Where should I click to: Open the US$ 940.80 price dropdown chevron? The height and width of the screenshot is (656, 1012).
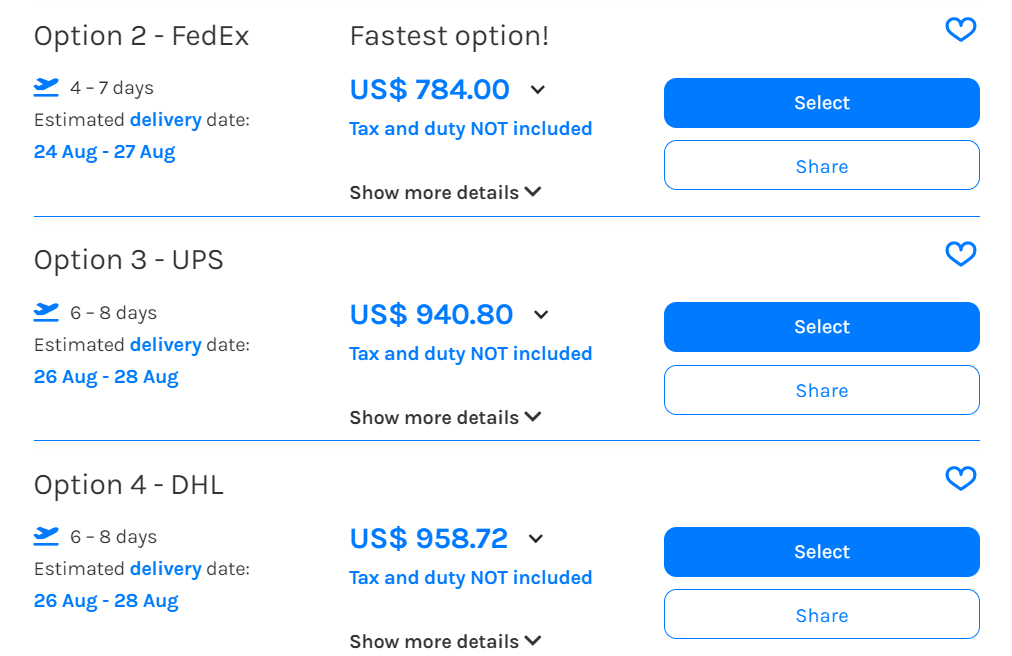pos(541,314)
